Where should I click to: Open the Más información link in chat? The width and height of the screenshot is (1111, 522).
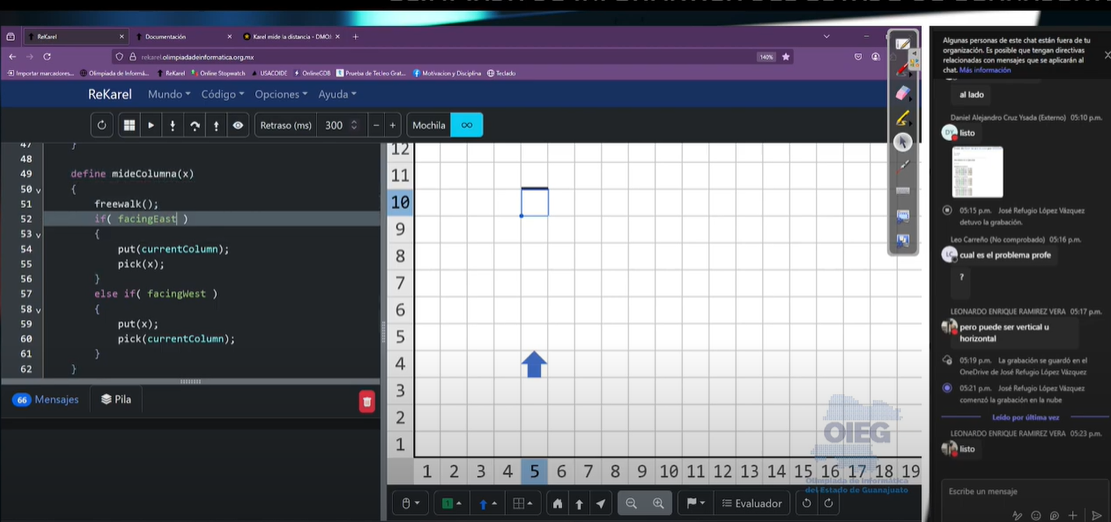pyautogui.click(x=985, y=71)
